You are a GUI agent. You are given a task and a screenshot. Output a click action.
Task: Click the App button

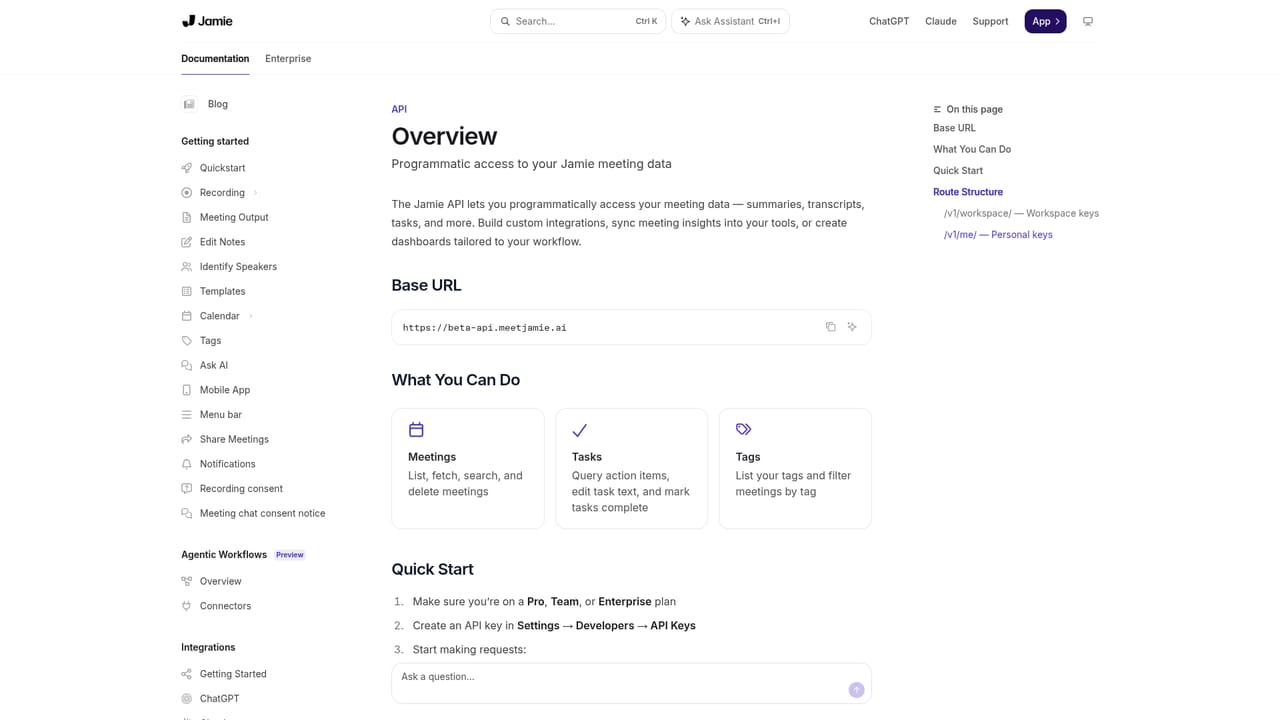1045,21
